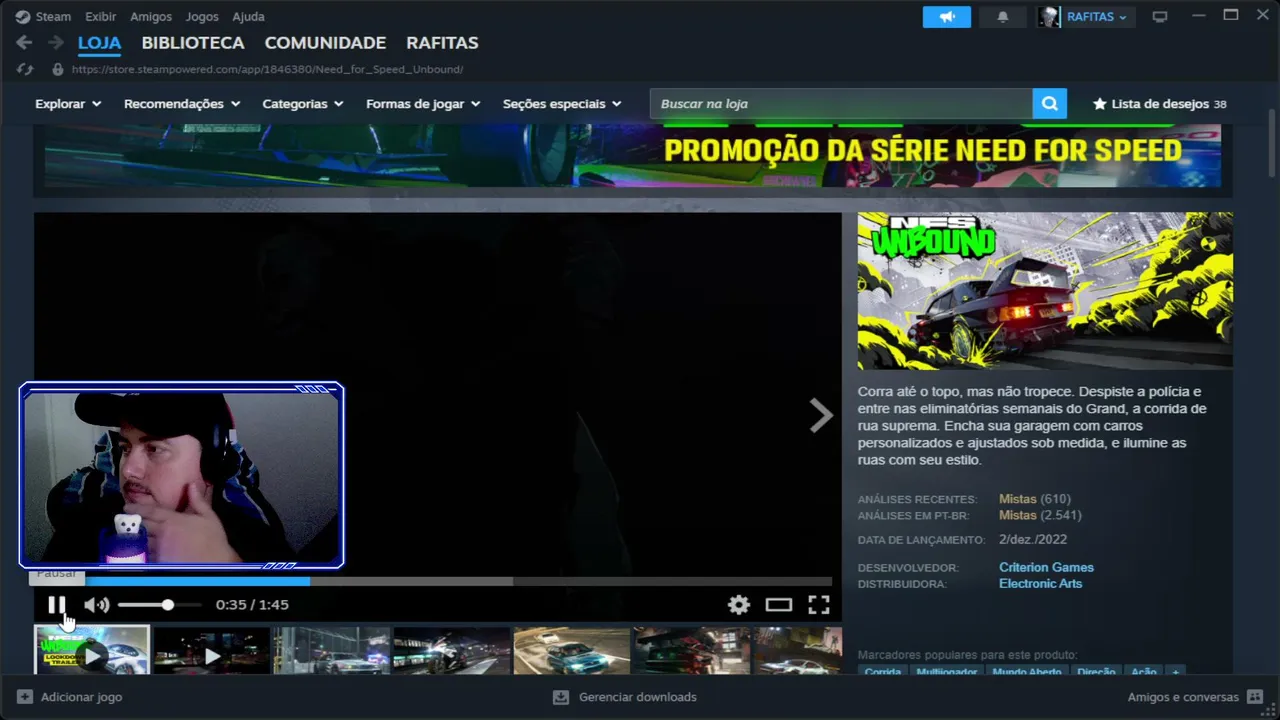The height and width of the screenshot is (720, 1280).
Task: Open the Ajuda menu
Action: point(248,17)
